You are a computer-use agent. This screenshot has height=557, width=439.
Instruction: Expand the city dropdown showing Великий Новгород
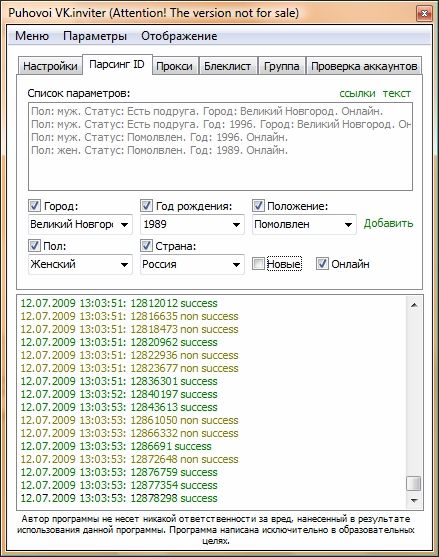(x=80, y=224)
